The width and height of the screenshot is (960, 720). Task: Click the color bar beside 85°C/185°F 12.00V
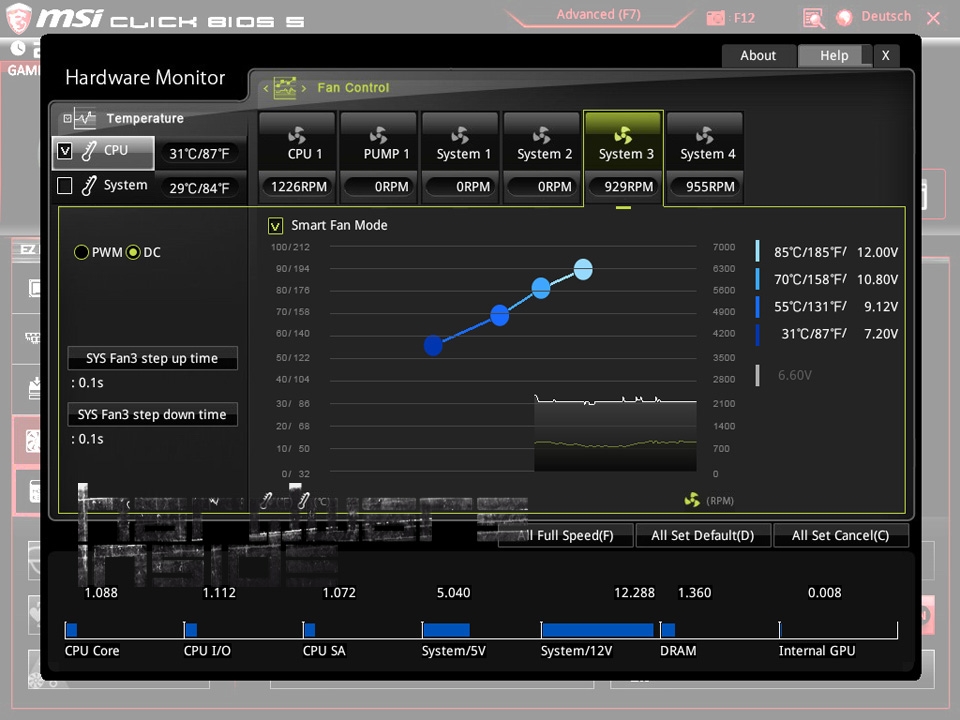click(x=758, y=252)
